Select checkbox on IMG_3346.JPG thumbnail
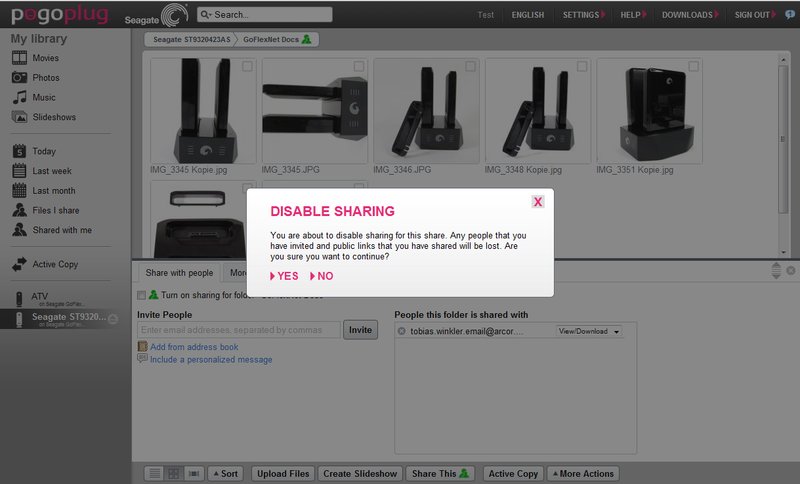The width and height of the screenshot is (800, 484). point(470,66)
